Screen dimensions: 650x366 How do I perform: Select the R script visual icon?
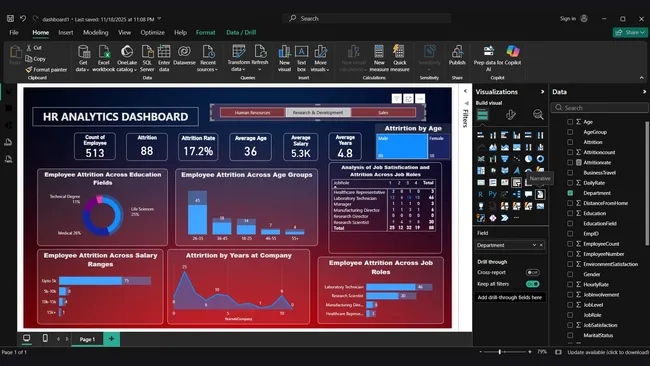tap(480, 194)
